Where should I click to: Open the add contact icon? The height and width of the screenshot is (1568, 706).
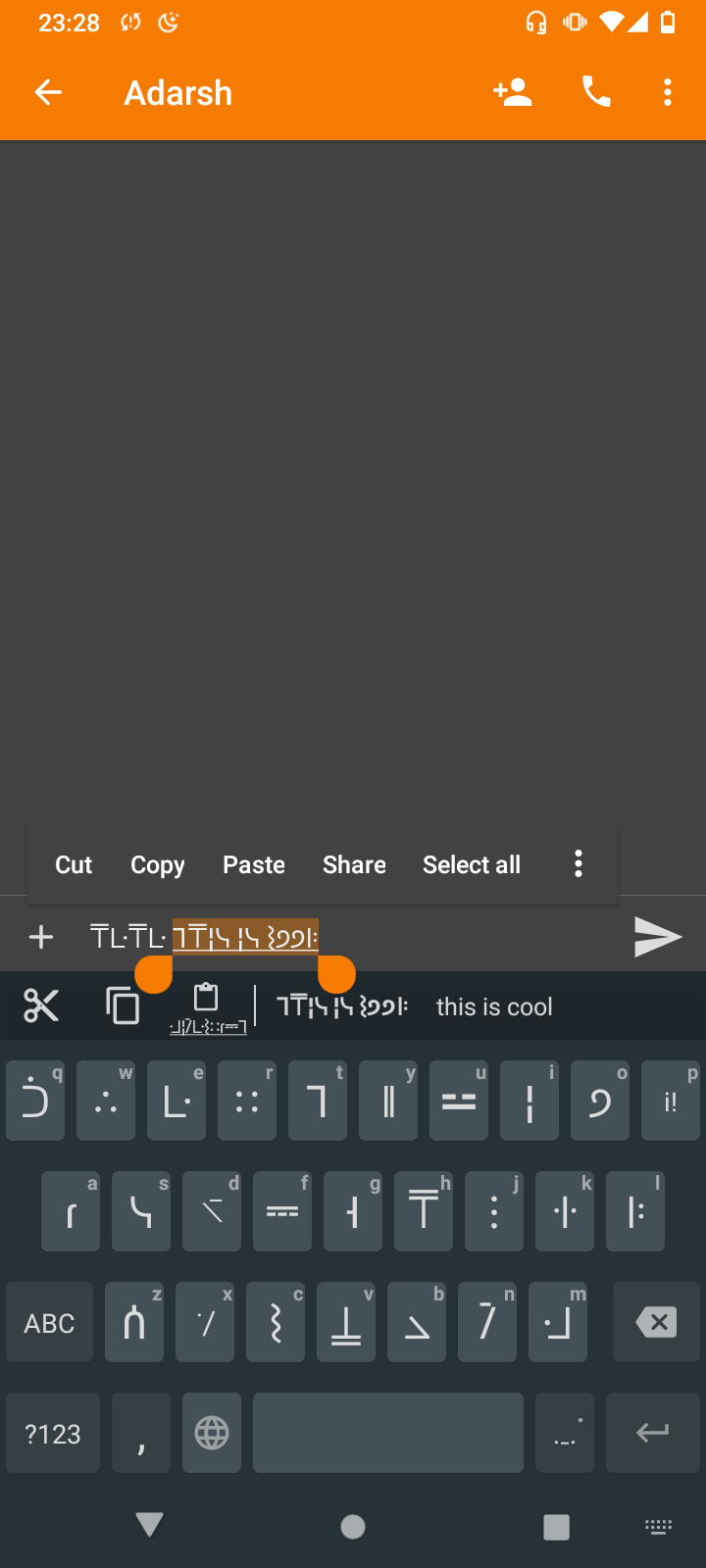512,93
